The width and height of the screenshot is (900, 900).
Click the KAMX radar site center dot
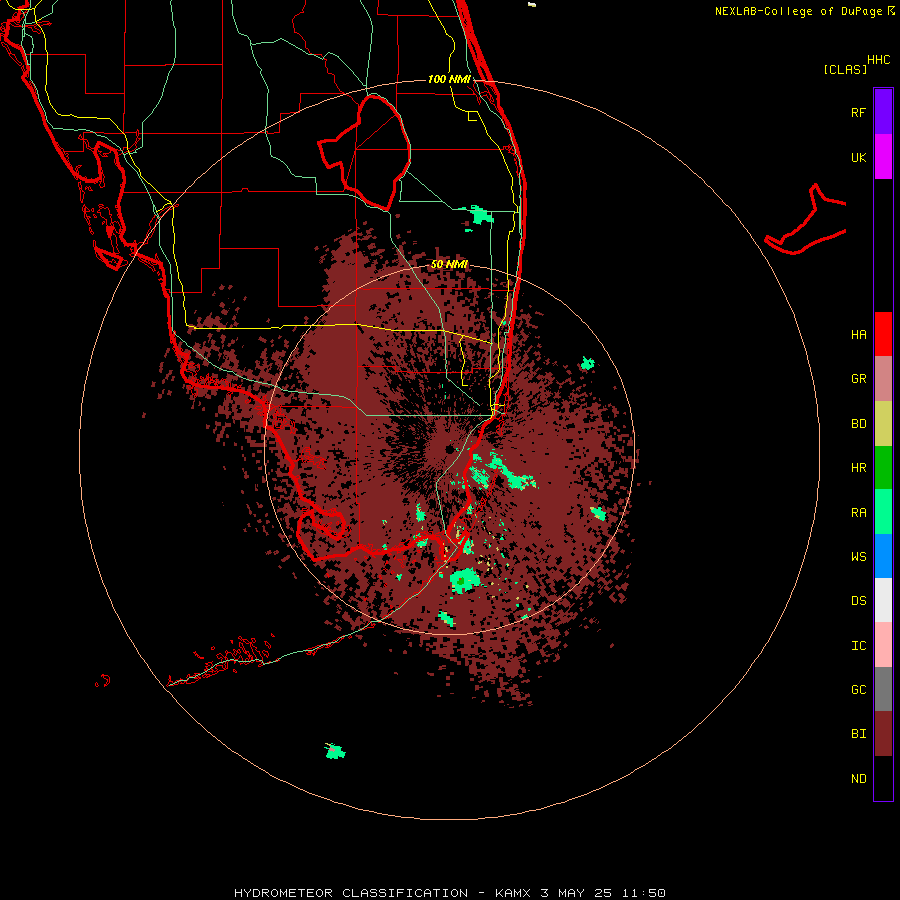[449, 450]
